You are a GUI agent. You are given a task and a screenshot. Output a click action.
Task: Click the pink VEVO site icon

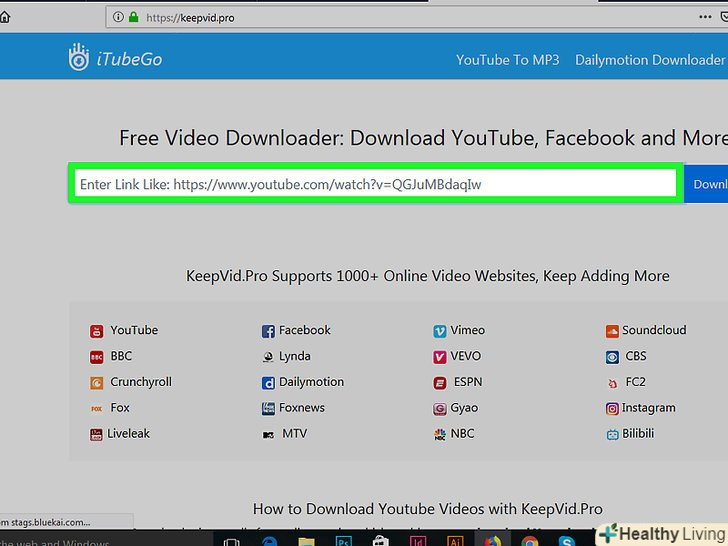[x=440, y=357]
